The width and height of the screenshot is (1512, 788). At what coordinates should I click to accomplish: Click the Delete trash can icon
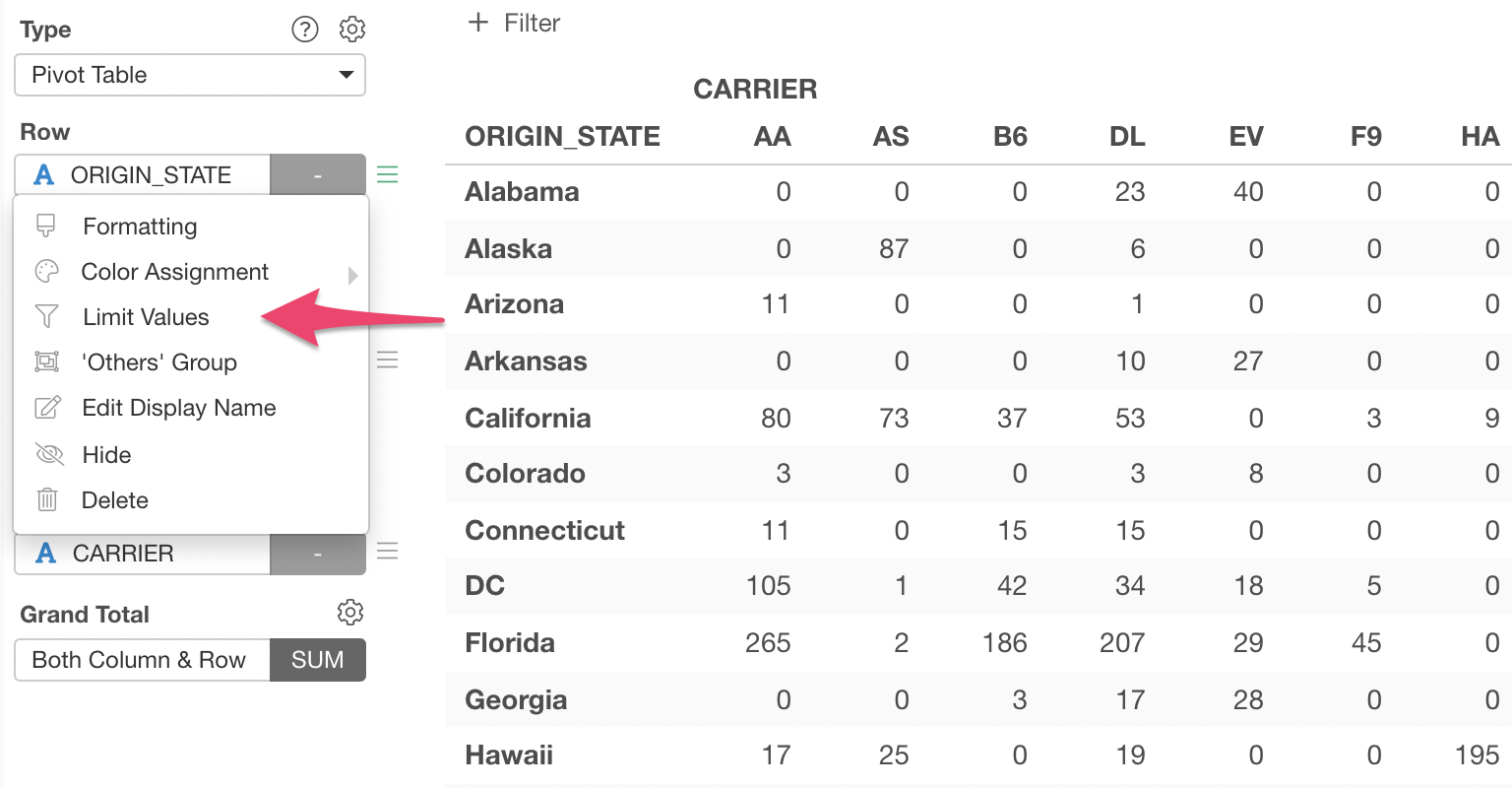(47, 499)
